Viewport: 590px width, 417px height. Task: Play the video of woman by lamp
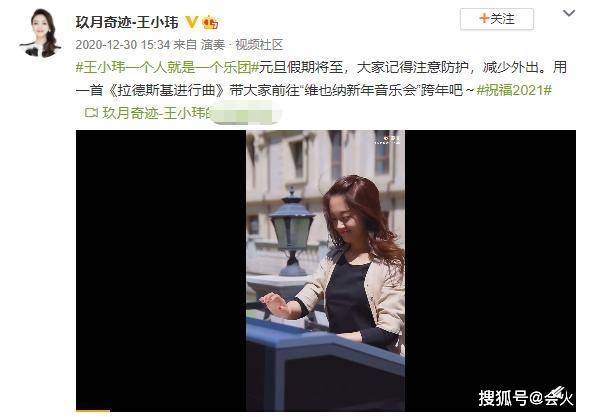[x=325, y=270]
